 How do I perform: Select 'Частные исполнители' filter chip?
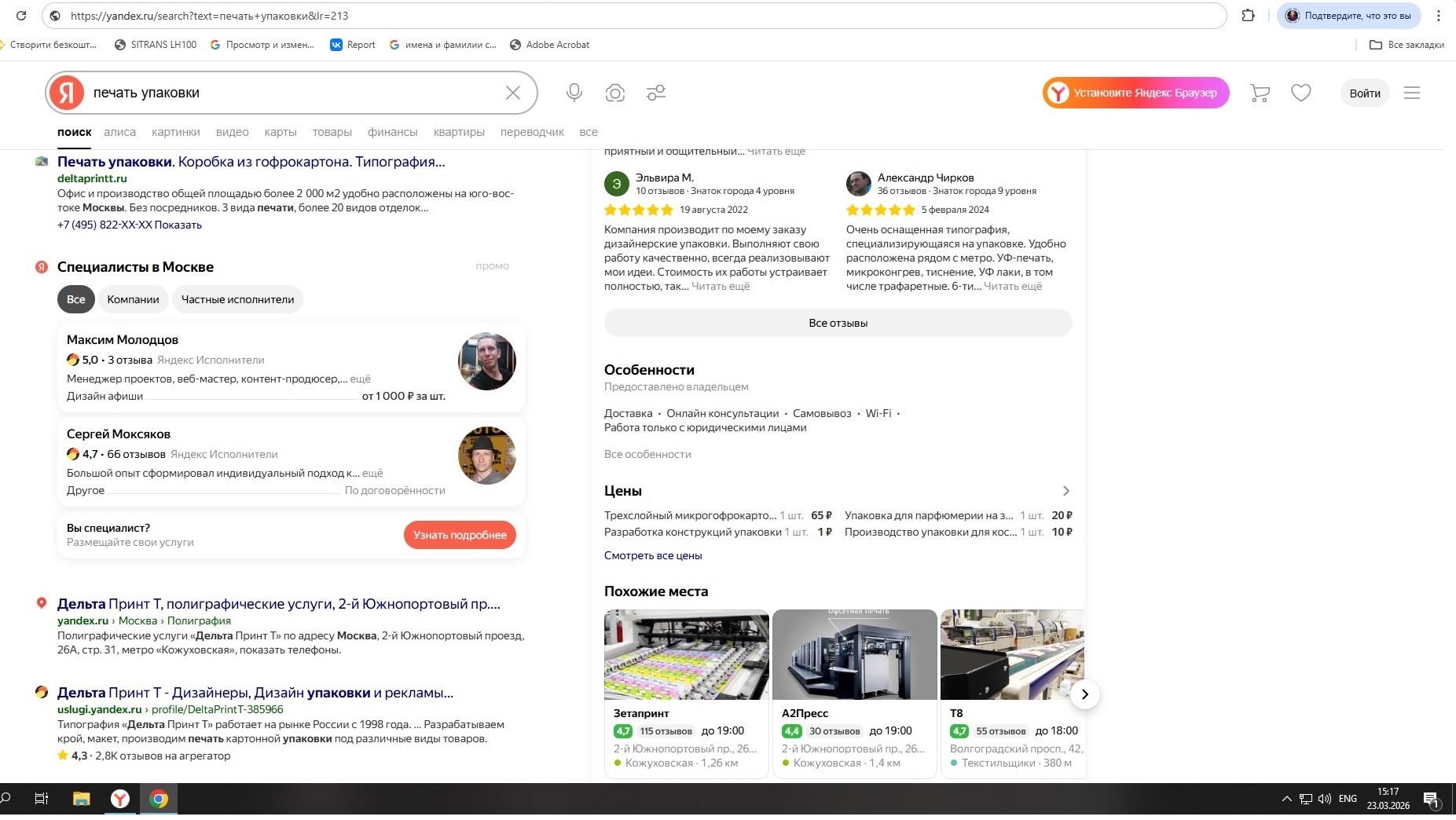(237, 299)
